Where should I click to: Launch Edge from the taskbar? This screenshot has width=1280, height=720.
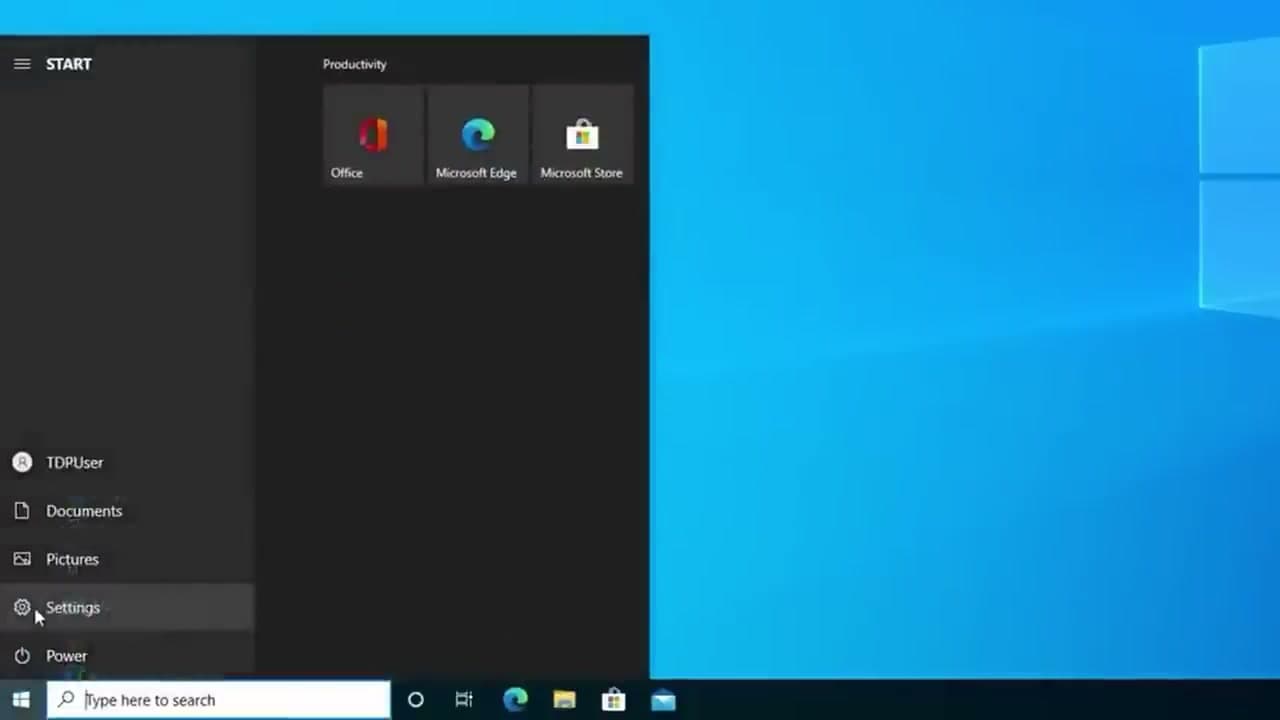click(x=515, y=700)
